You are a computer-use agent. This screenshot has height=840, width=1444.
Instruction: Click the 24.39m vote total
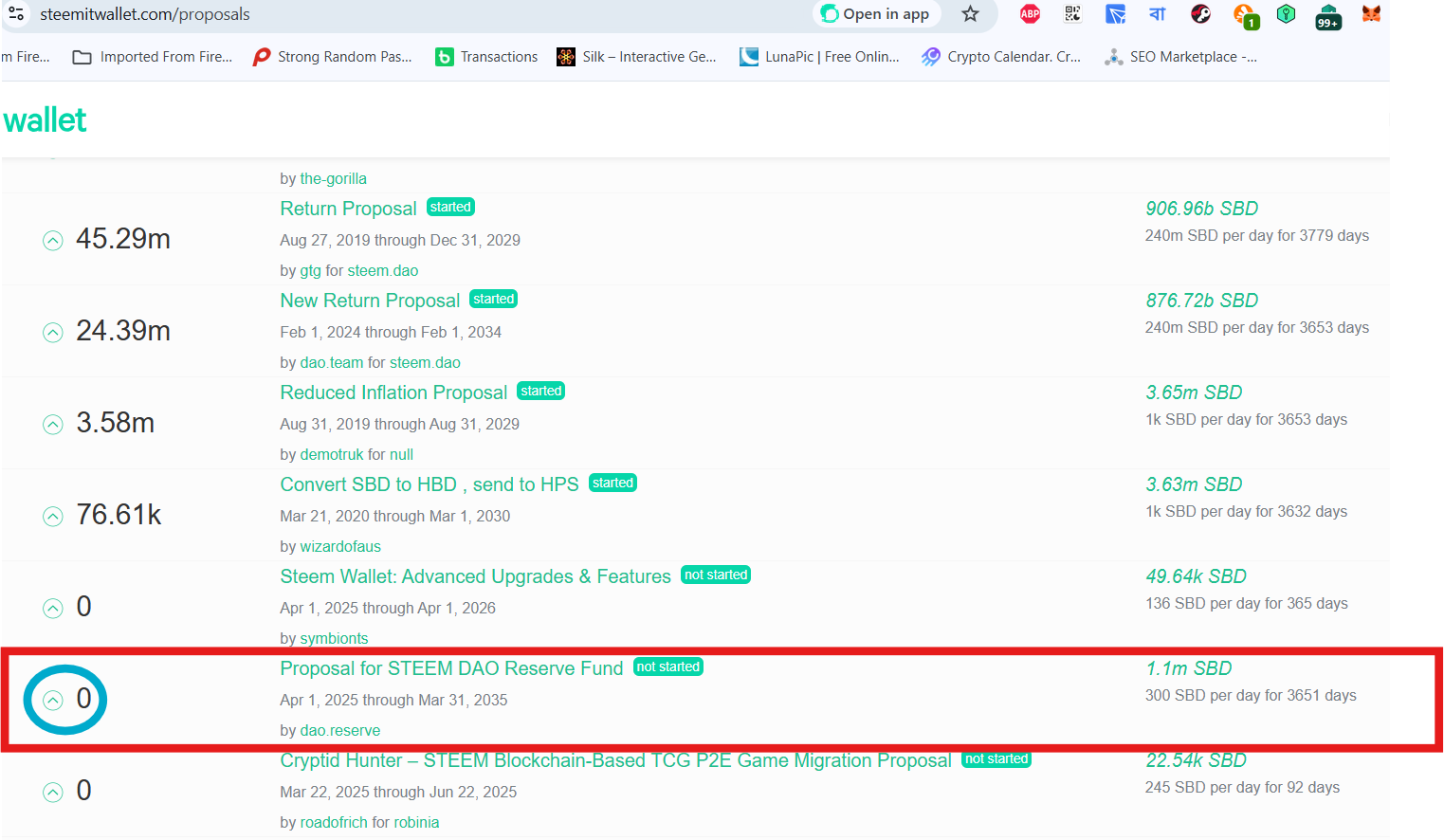coord(123,331)
